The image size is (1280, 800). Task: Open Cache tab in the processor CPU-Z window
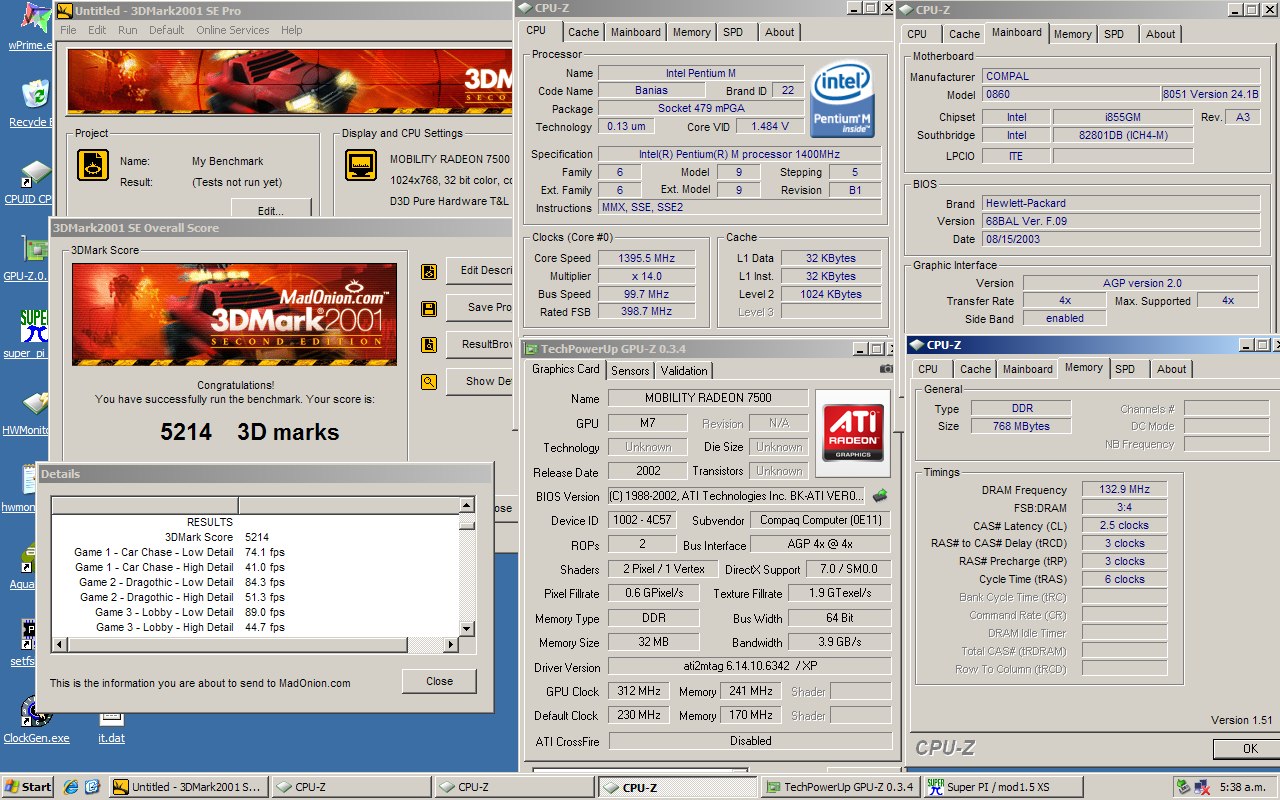pyautogui.click(x=584, y=32)
